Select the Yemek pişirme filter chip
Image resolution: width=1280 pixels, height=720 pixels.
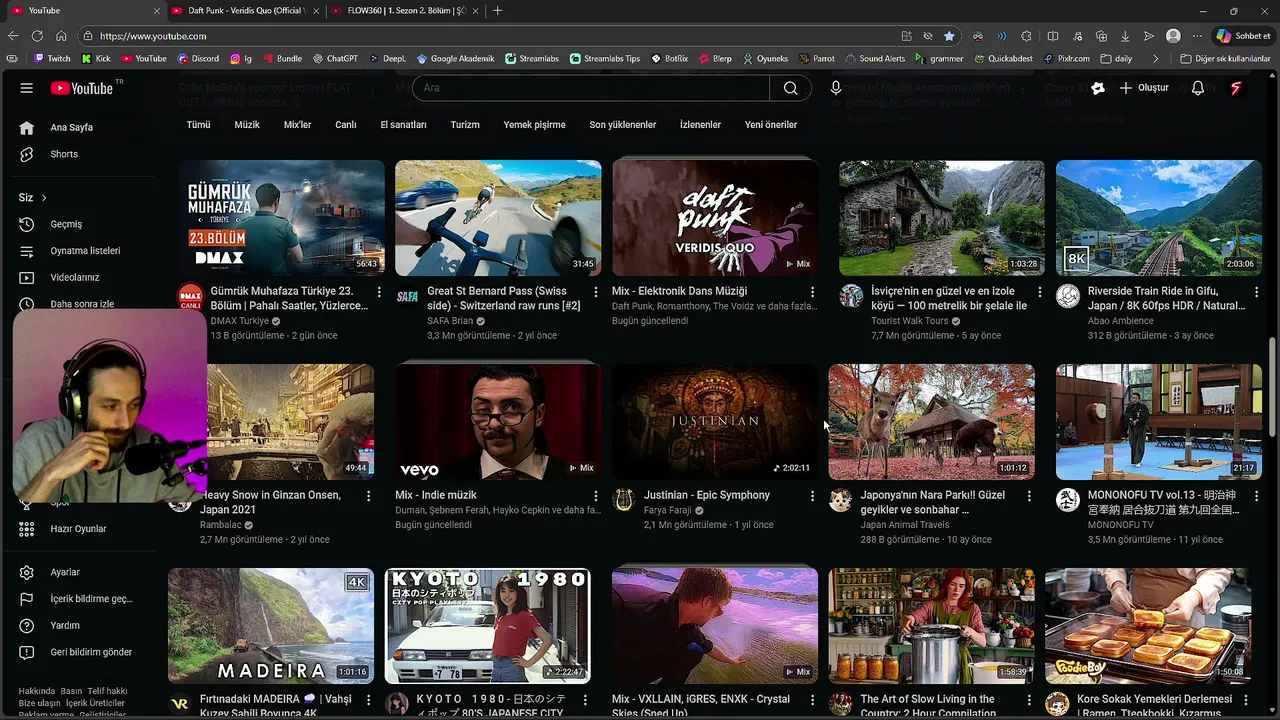point(534,125)
